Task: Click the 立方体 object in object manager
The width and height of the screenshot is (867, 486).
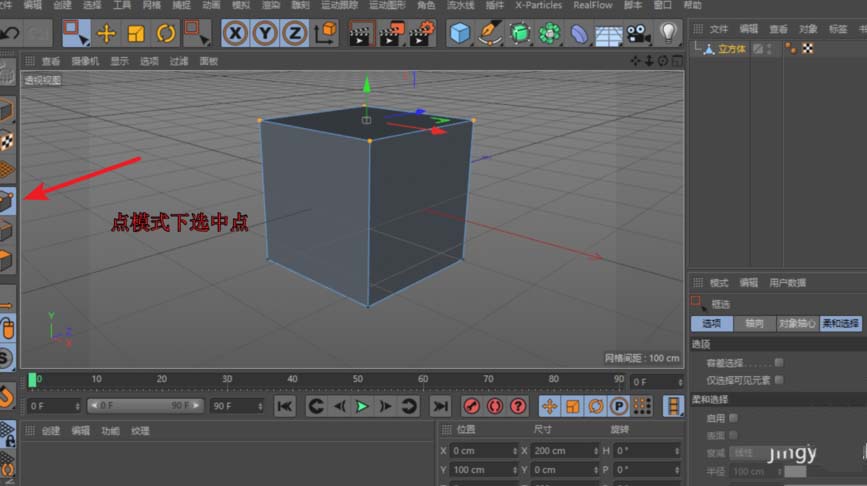Action: coord(731,48)
